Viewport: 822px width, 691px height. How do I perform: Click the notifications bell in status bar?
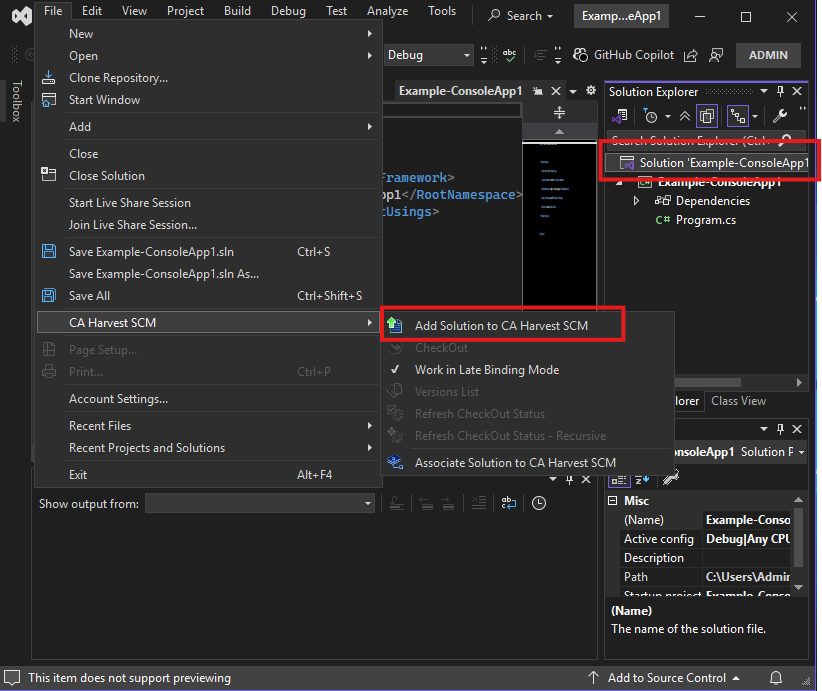tap(776, 678)
